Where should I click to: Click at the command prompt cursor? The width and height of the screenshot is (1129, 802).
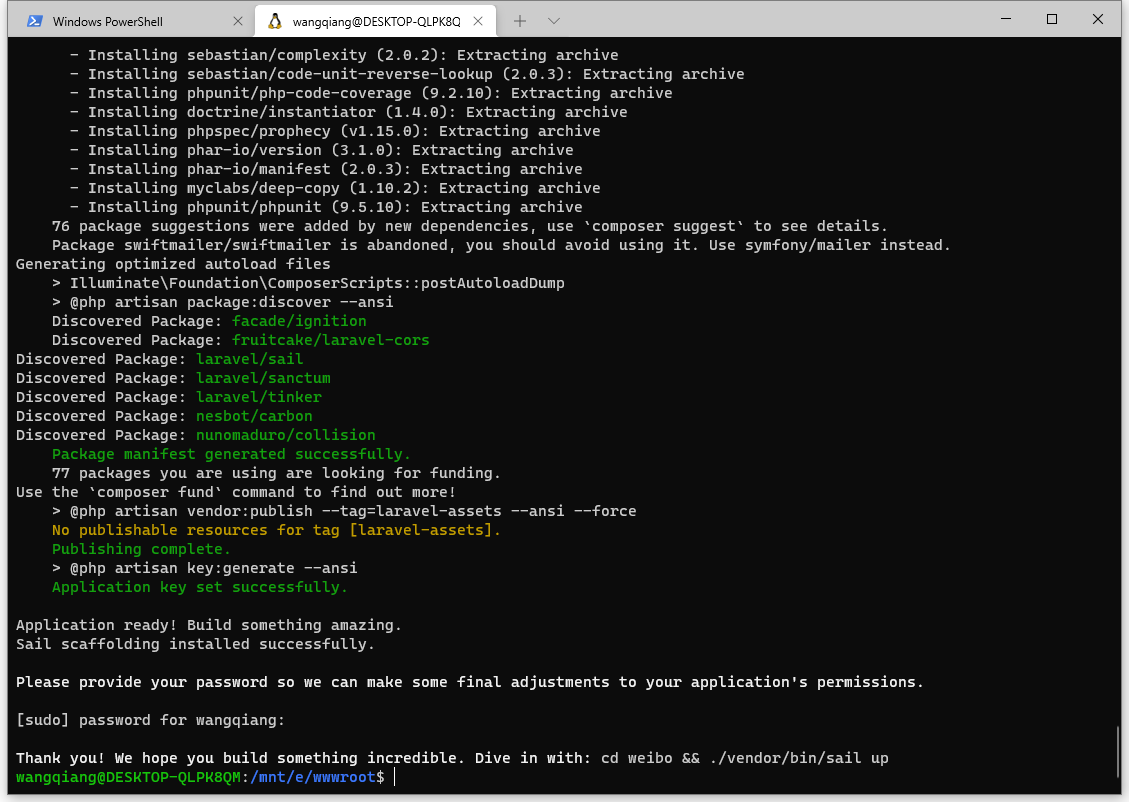[395, 777]
